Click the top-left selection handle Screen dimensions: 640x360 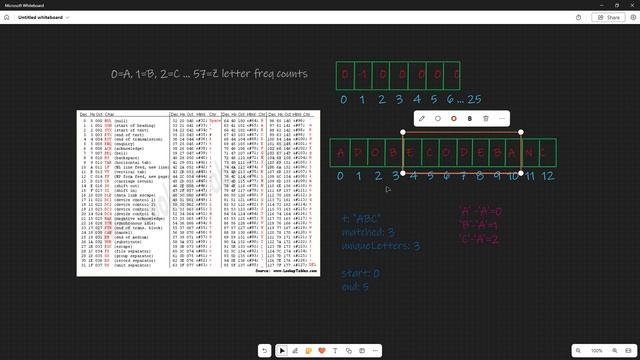pos(403,132)
